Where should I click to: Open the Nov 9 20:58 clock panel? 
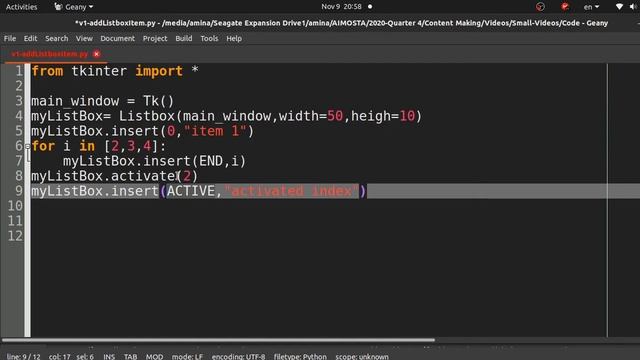pyautogui.click(x=341, y=7)
